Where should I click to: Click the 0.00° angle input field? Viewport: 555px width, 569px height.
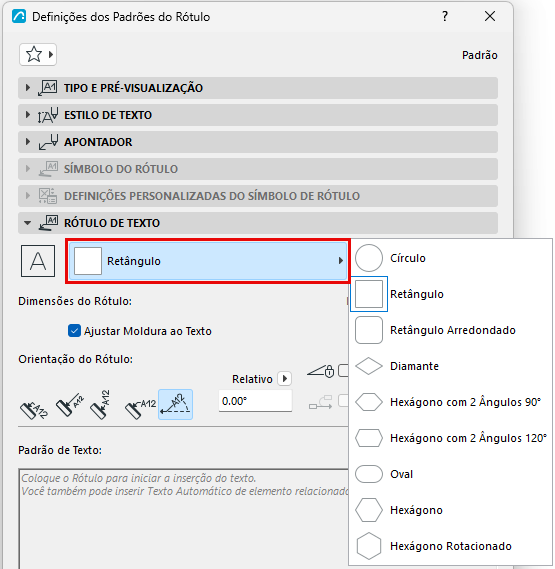point(255,401)
